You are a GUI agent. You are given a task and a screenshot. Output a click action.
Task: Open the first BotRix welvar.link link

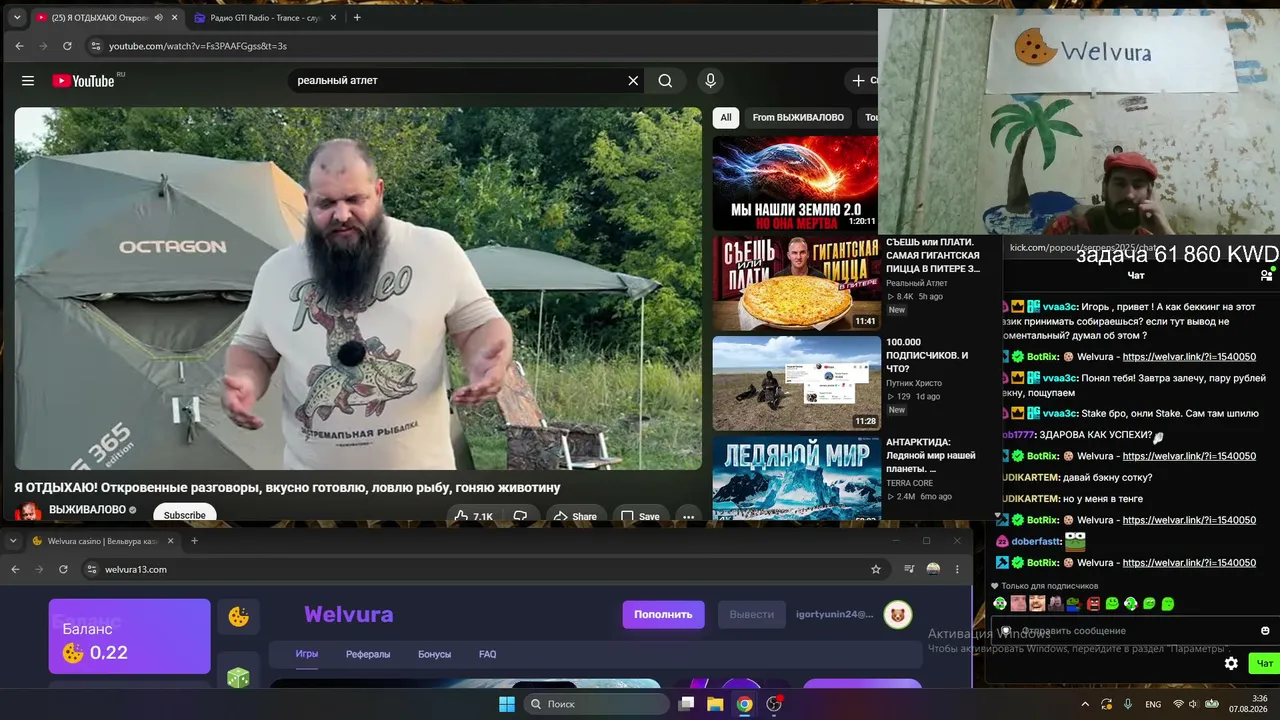point(1189,357)
